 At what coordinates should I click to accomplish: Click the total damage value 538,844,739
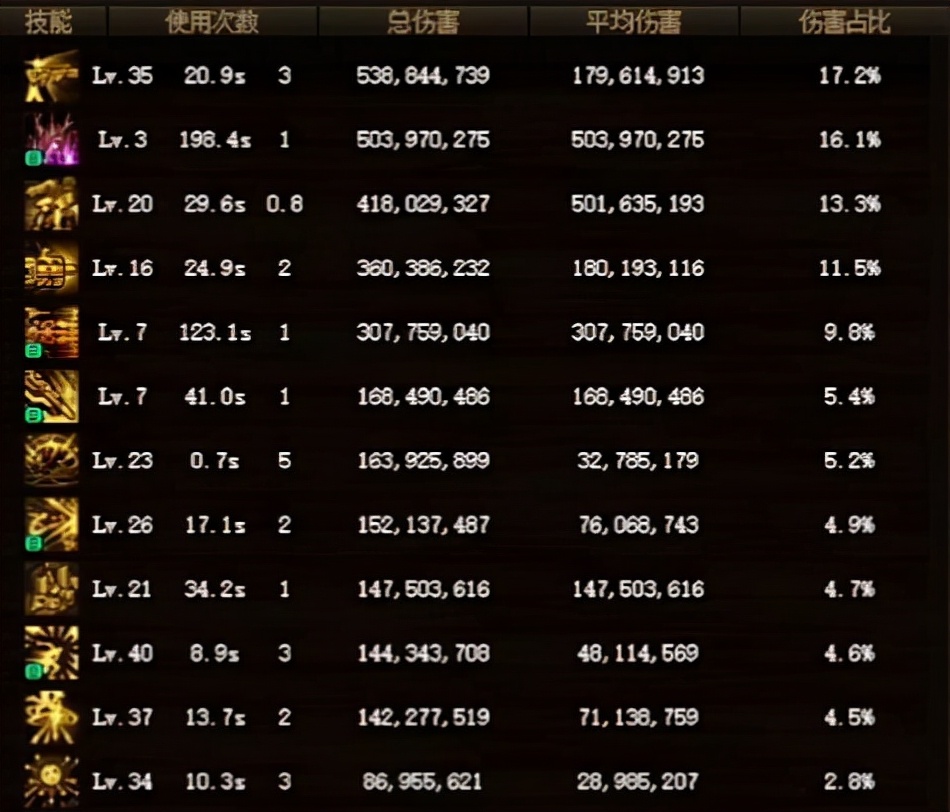tap(423, 76)
